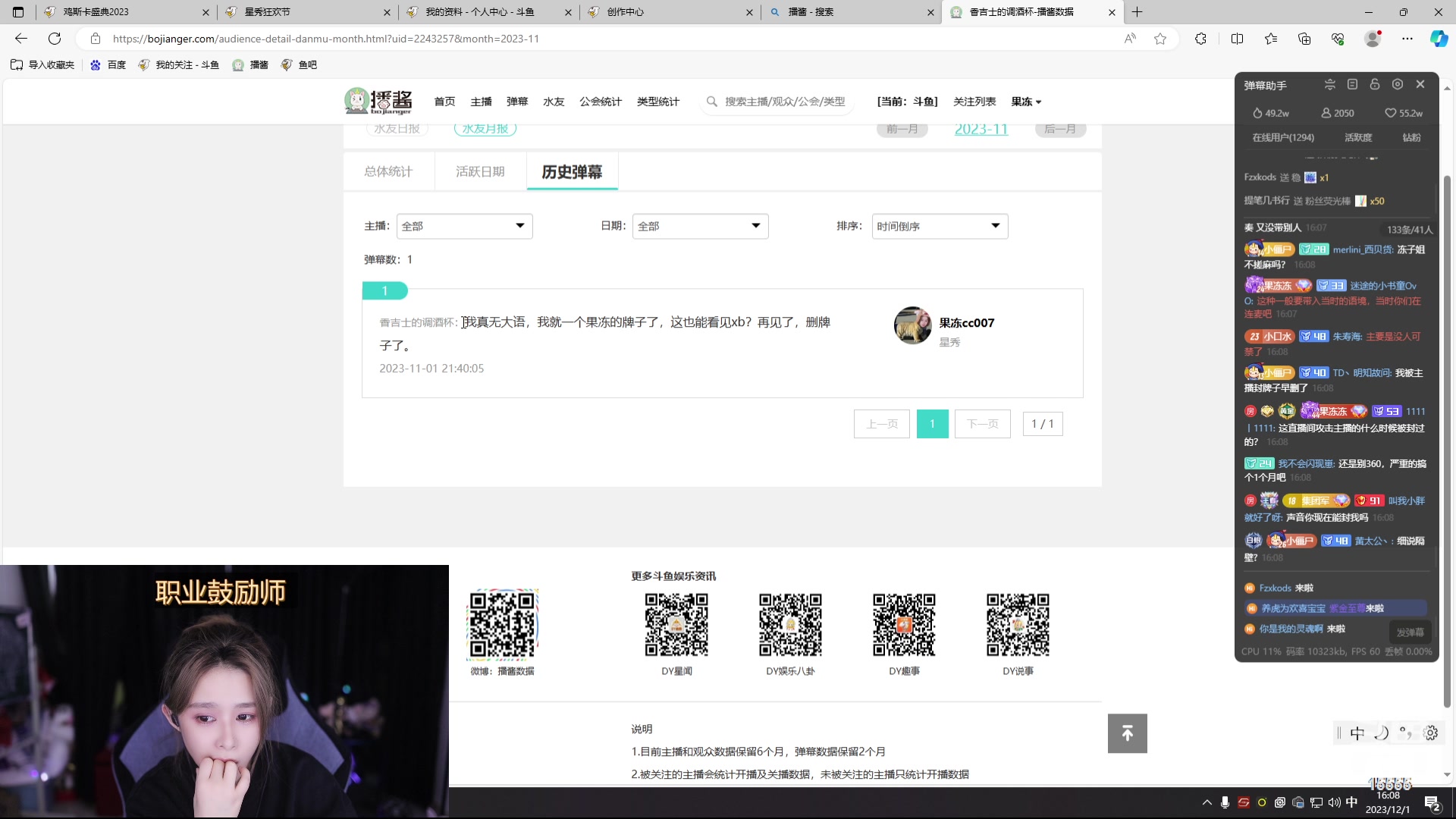Open the 排序 时间倒序 dropdown
Image resolution: width=1456 pixels, height=819 pixels.
pyautogui.click(x=940, y=226)
